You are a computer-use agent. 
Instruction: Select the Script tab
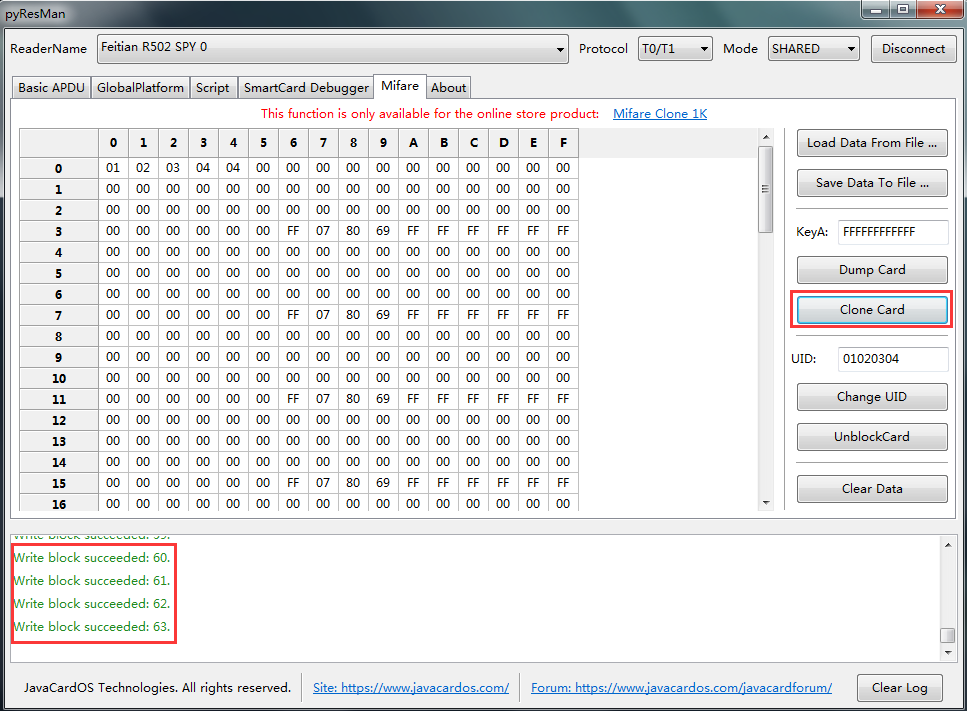212,88
